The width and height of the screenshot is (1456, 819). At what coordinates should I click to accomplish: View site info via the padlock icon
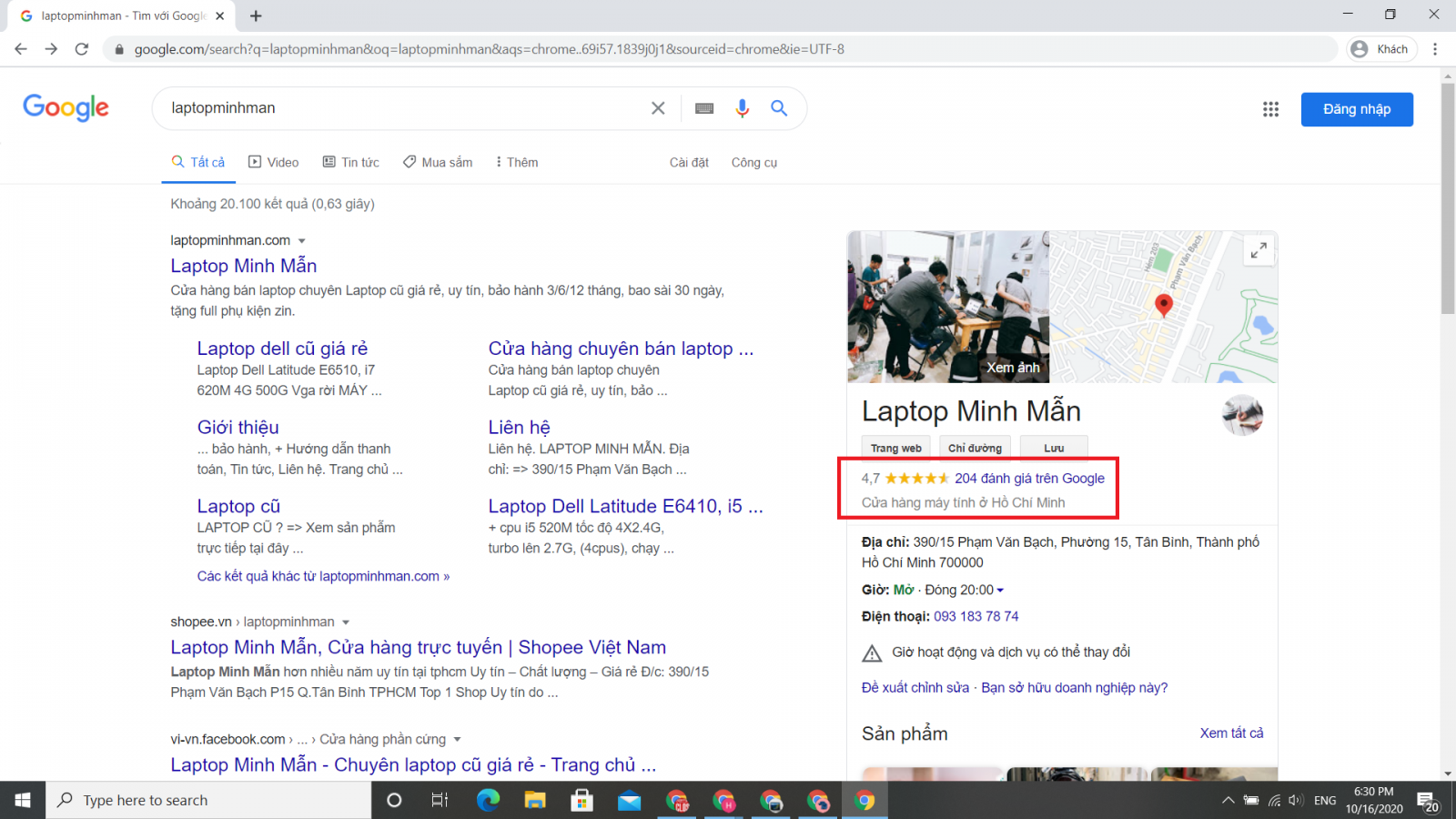[x=118, y=49]
